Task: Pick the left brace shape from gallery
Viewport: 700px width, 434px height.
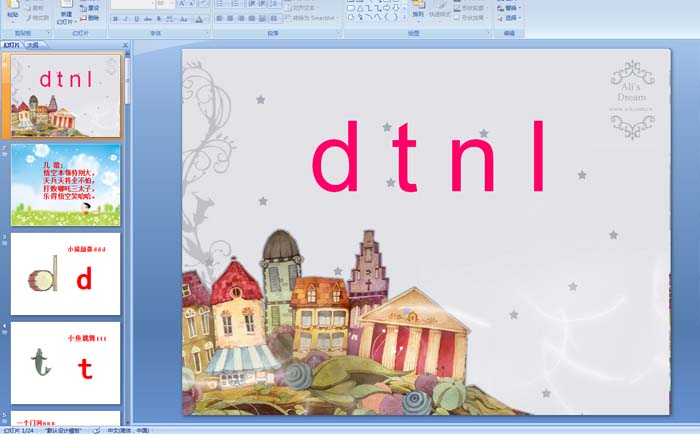Action: 387,17
